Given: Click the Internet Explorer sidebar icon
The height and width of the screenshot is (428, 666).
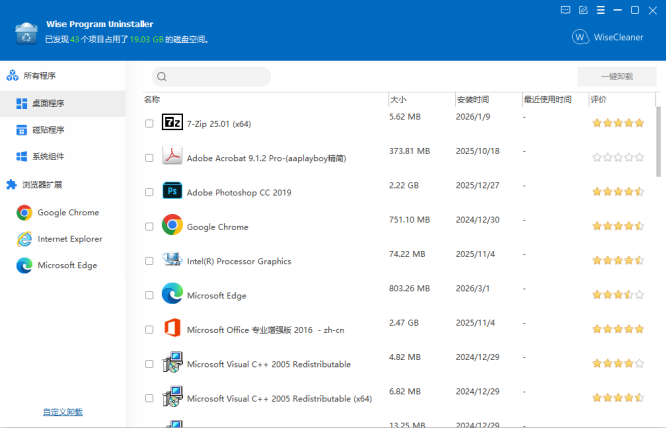Looking at the screenshot, I should click(x=24, y=239).
